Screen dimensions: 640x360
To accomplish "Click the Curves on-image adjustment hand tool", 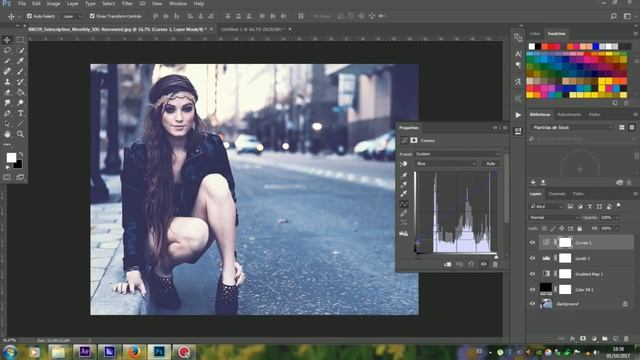I will coord(404,164).
